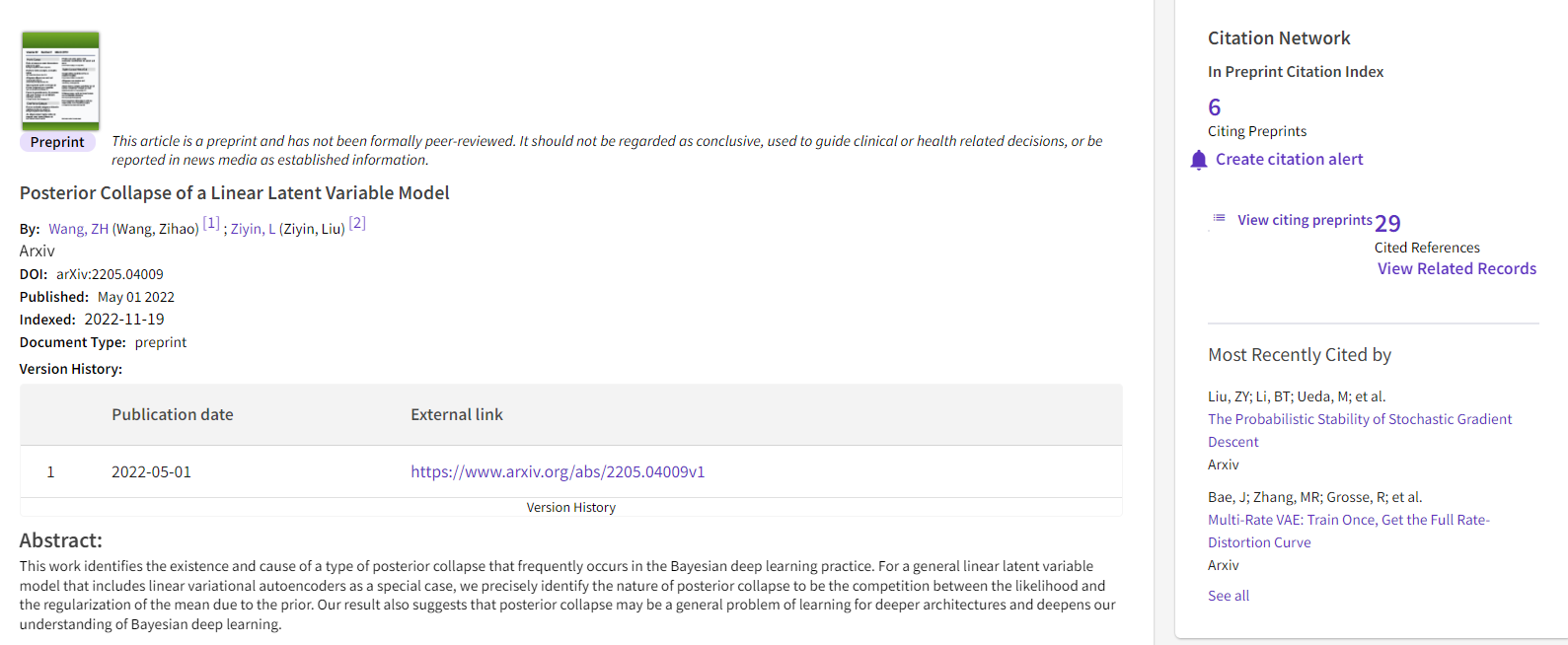Click affiliation marker [2] next to Ziyin

click(x=356, y=223)
